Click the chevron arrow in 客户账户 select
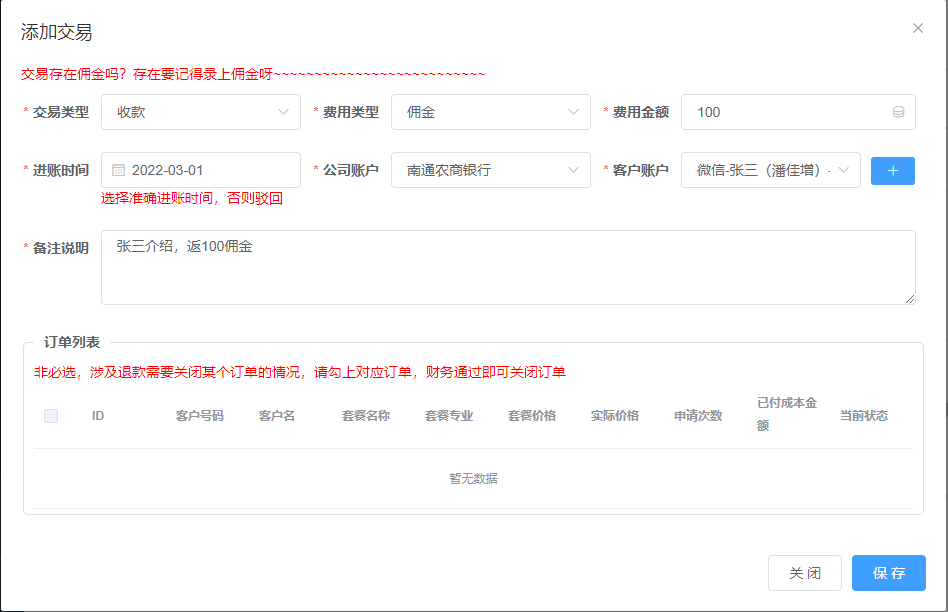This screenshot has width=948, height=612. click(843, 170)
